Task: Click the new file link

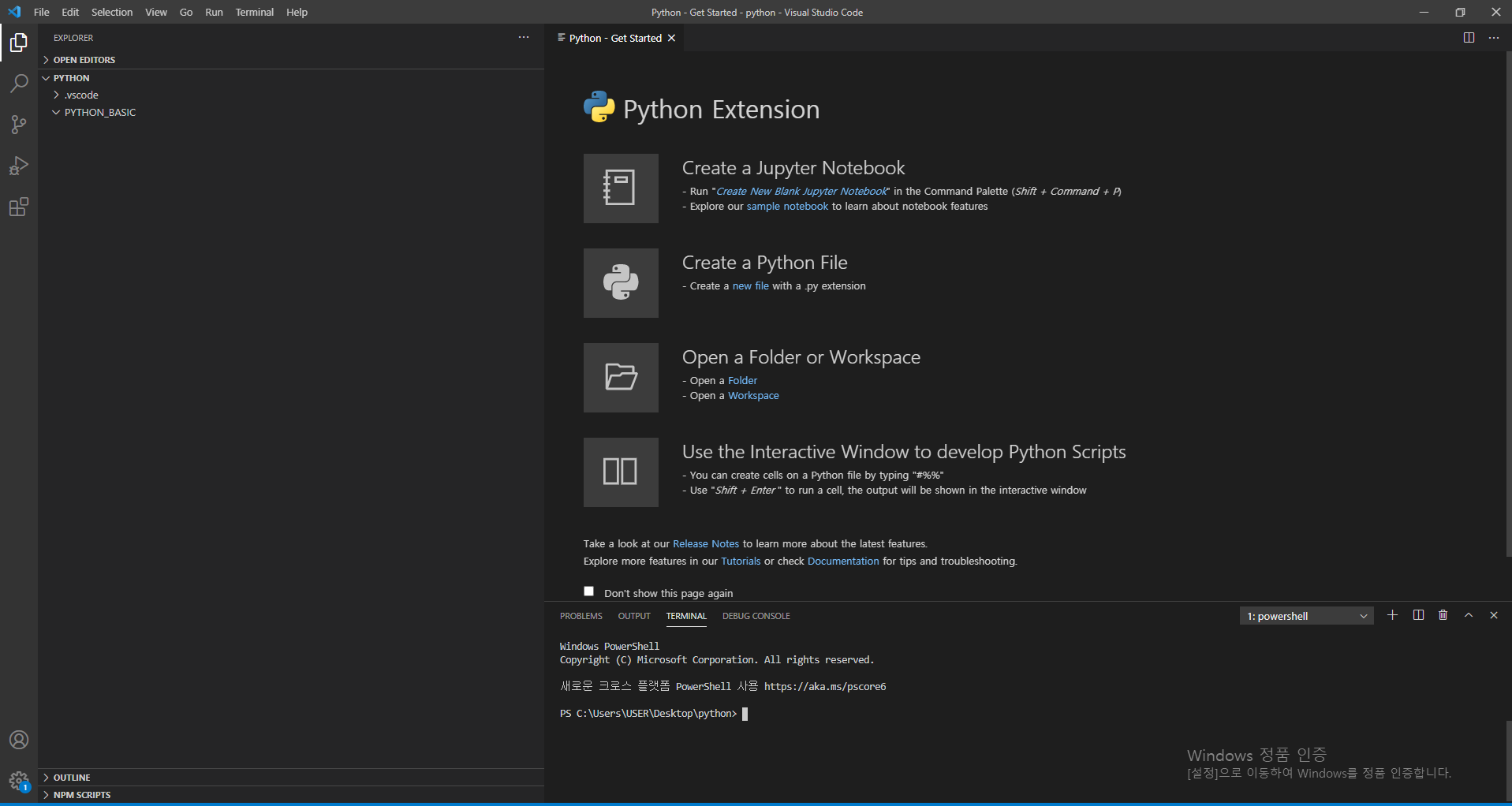Action: click(x=751, y=285)
